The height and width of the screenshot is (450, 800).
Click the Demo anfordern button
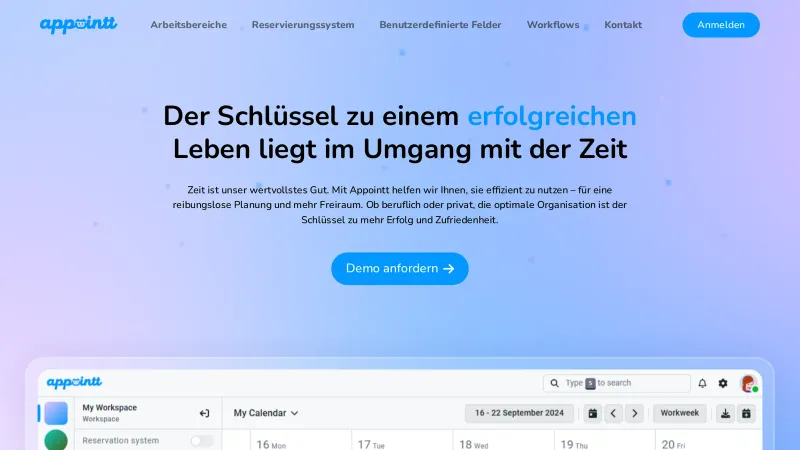pyautogui.click(x=400, y=268)
